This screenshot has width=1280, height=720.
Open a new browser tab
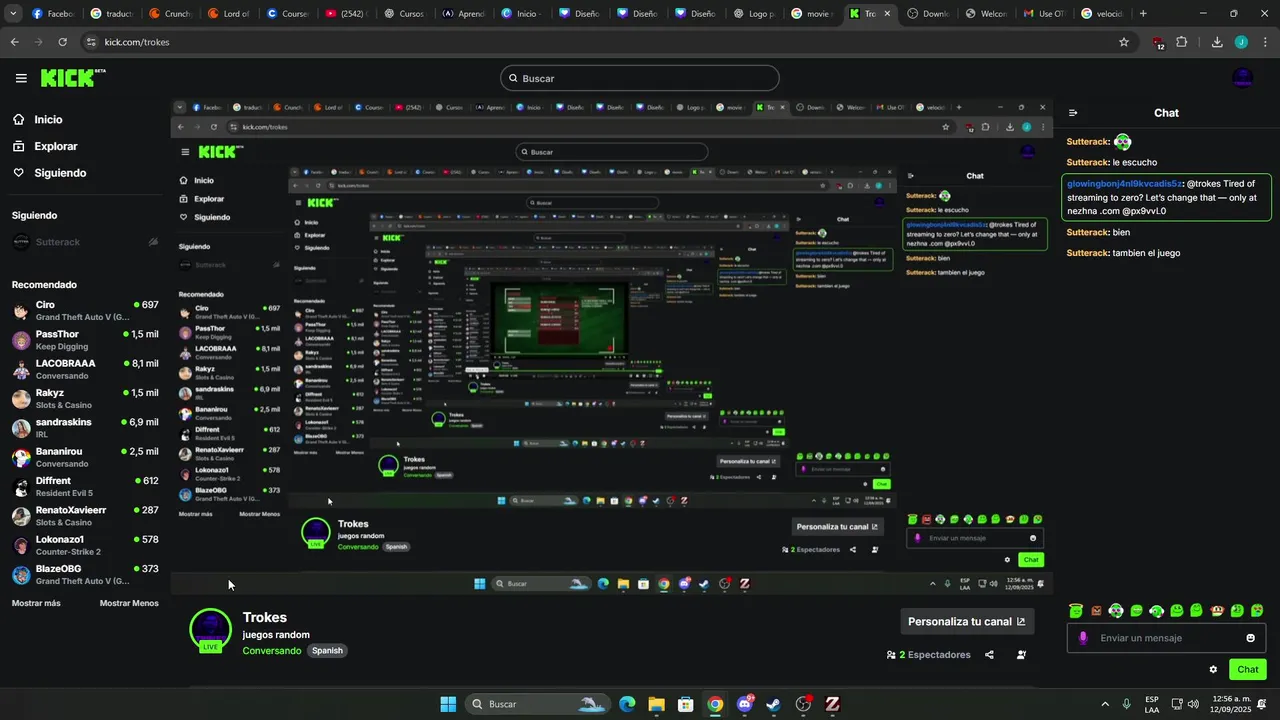click(x=1143, y=14)
